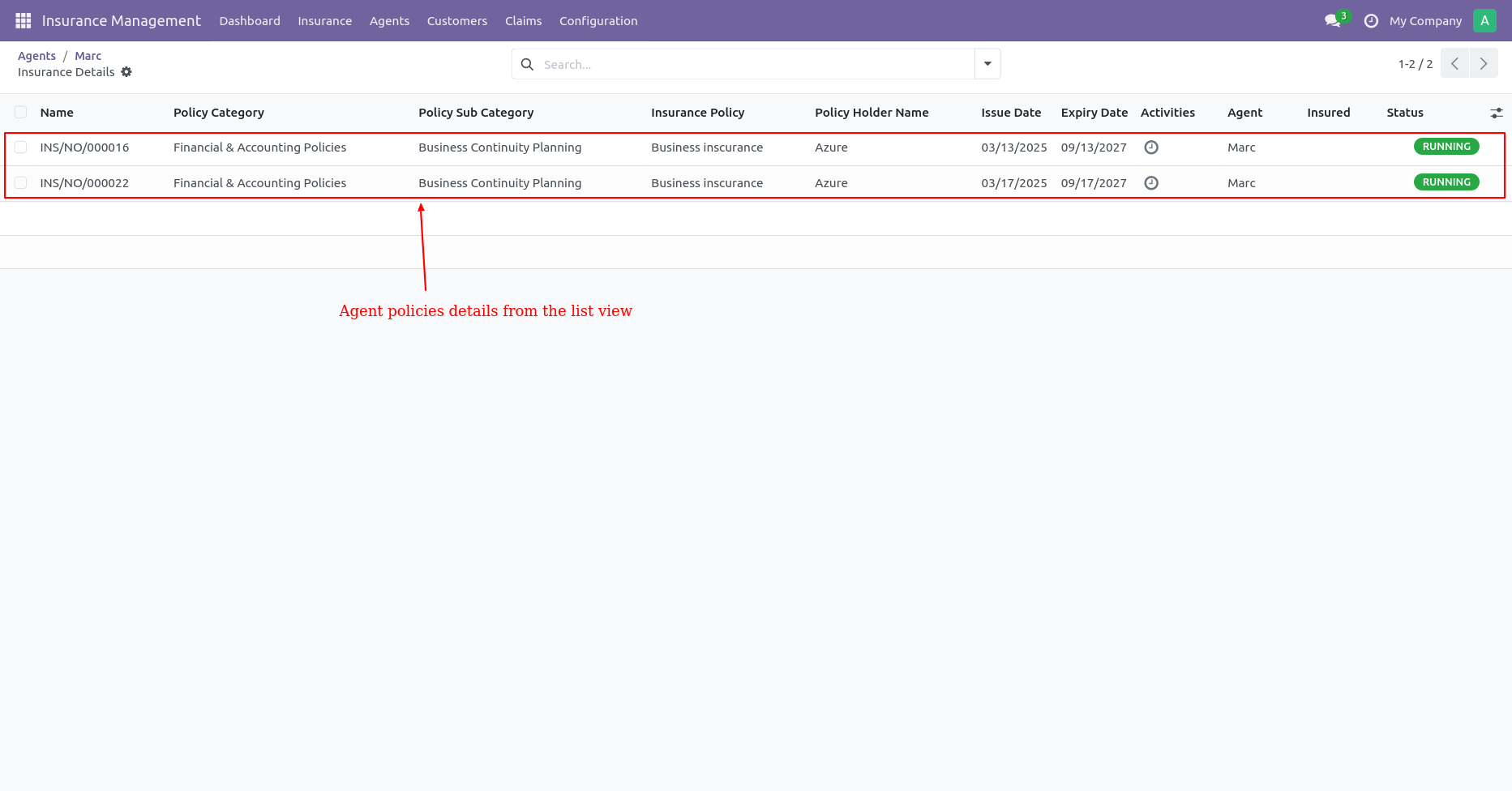
Task: Open activity clock for INS/NO/000022
Action: click(x=1151, y=183)
